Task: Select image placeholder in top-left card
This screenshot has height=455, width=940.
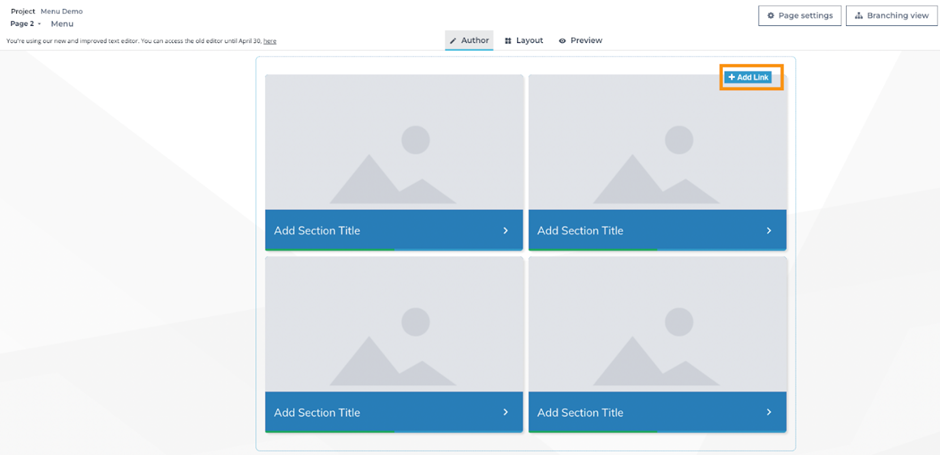Action: (x=394, y=142)
